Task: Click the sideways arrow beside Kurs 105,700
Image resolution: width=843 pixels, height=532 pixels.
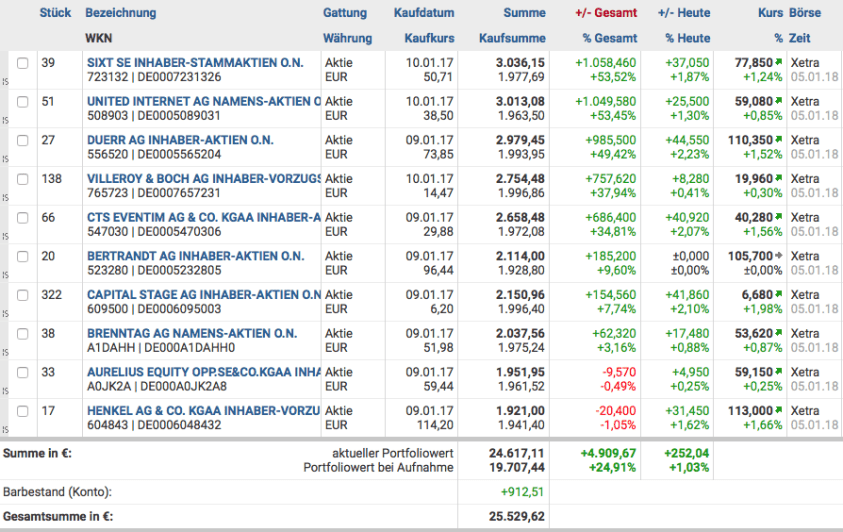Action: pos(778,256)
